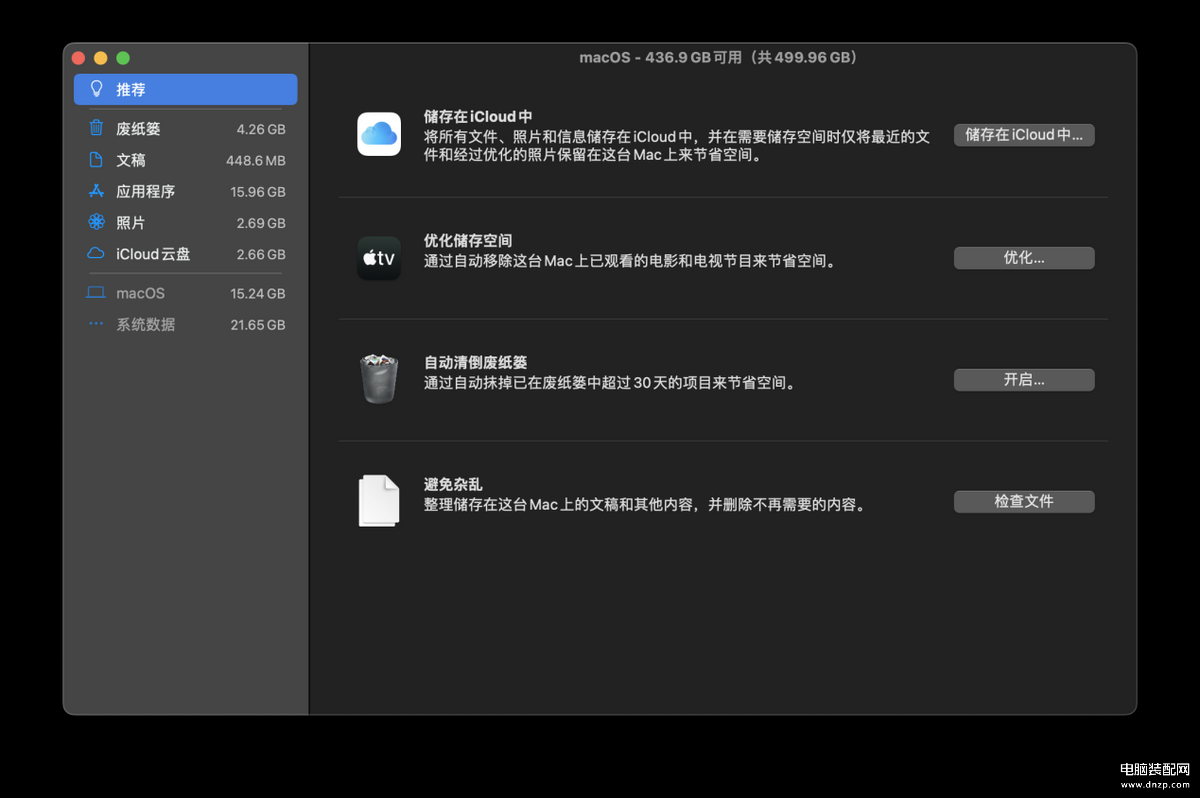Click the 15.24 GB size value
The image size is (1200, 798).
point(258,293)
